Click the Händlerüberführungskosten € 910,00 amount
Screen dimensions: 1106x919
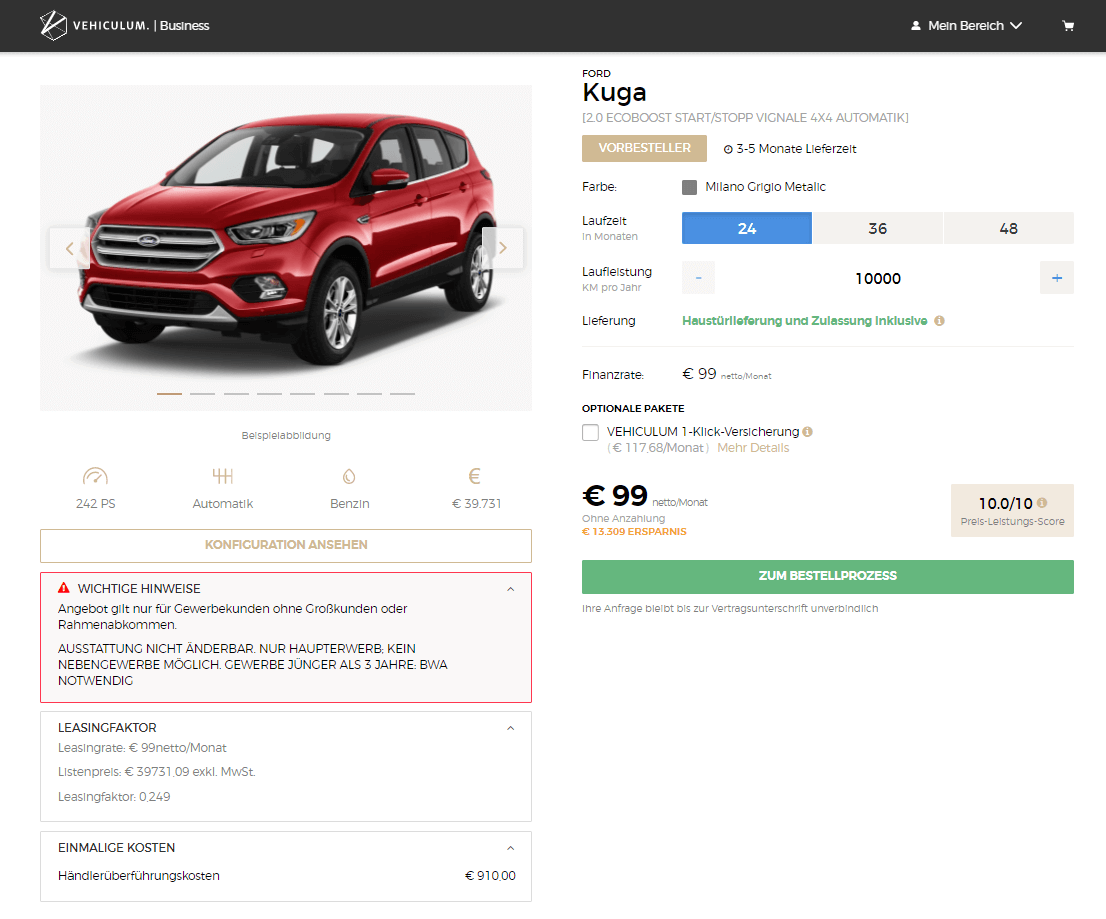490,876
